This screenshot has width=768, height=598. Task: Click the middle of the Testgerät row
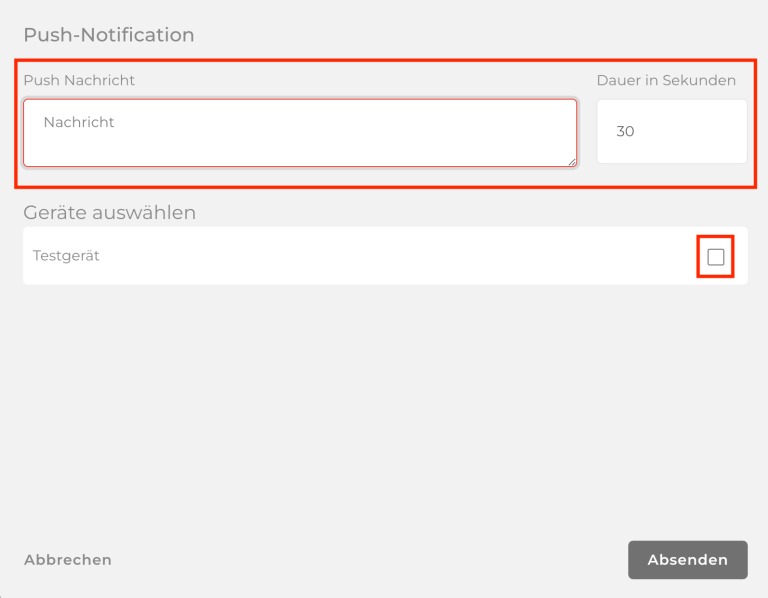click(x=384, y=256)
